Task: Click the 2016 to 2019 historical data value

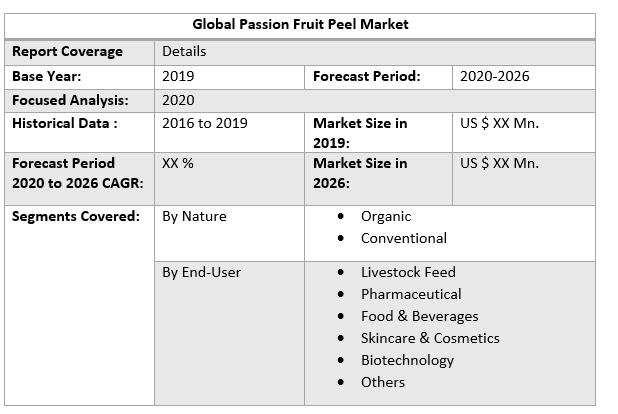Action: pos(204,123)
